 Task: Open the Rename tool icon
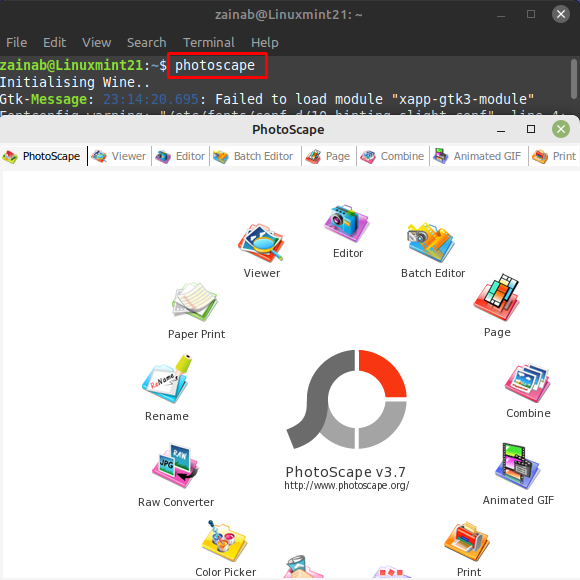tap(167, 379)
